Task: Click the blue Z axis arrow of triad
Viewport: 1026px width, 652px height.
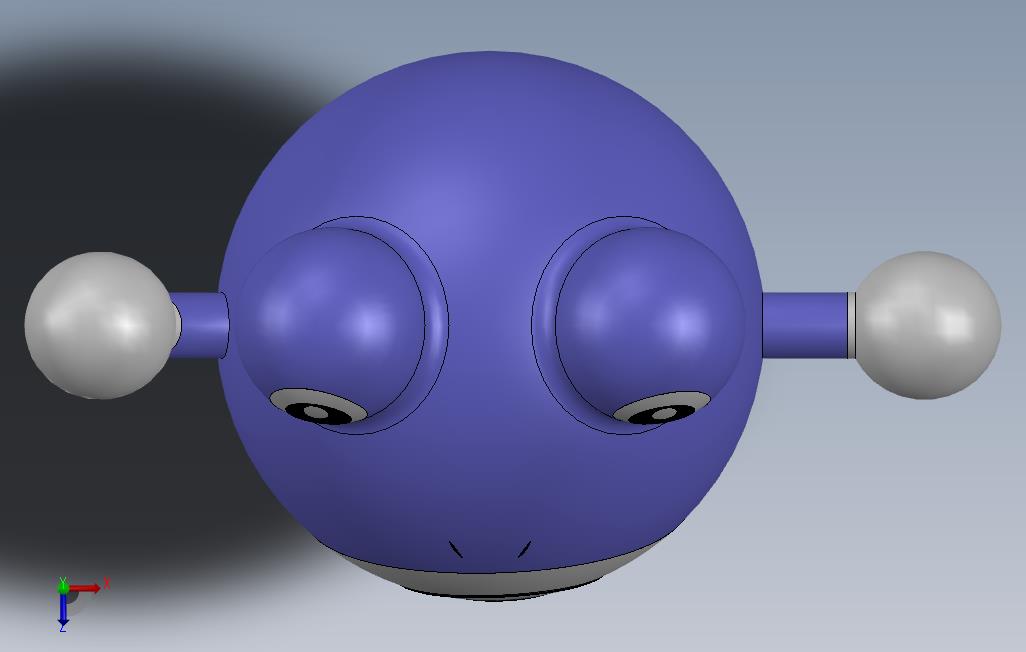Action: click(63, 609)
